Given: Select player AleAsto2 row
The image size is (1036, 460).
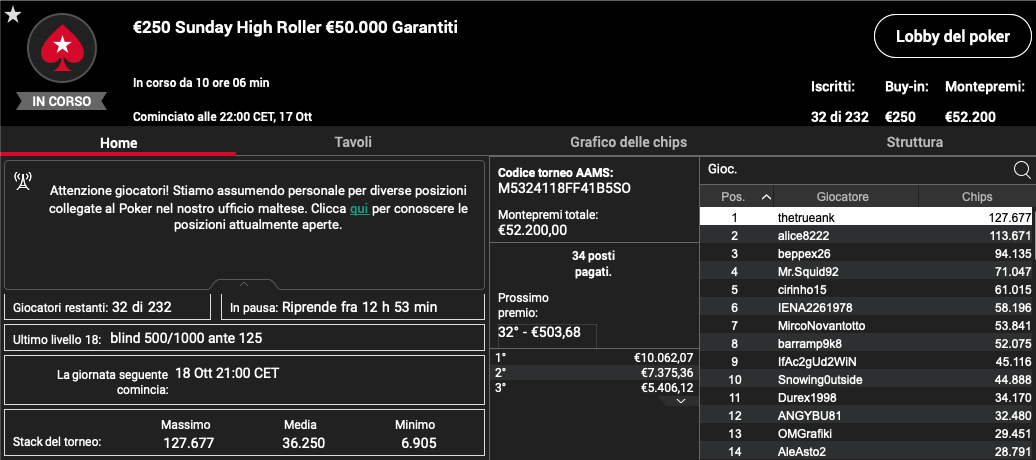Looking at the screenshot, I should pyautogui.click(x=867, y=451).
